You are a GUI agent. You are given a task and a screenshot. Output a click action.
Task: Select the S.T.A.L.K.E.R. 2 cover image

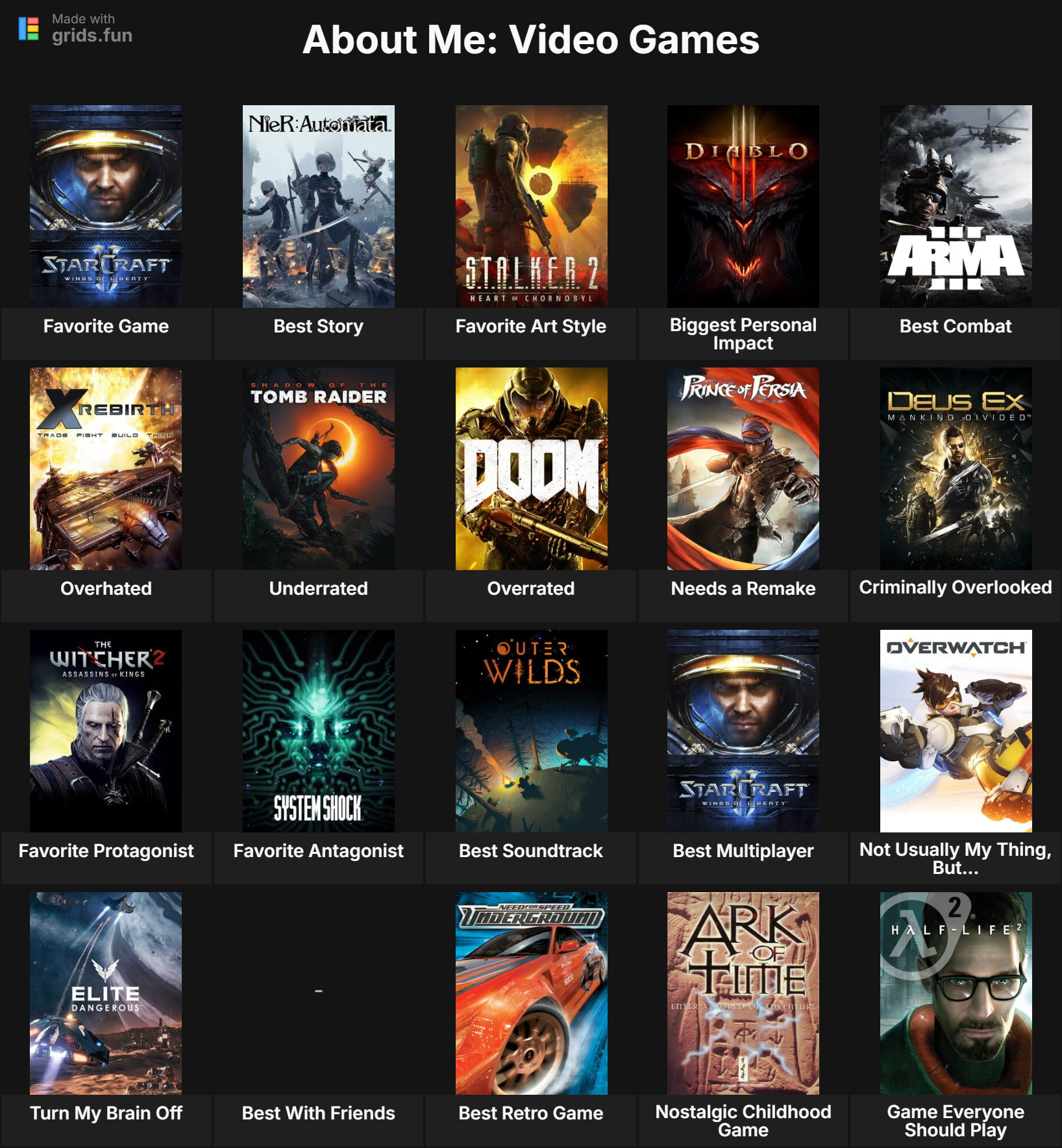pos(532,206)
